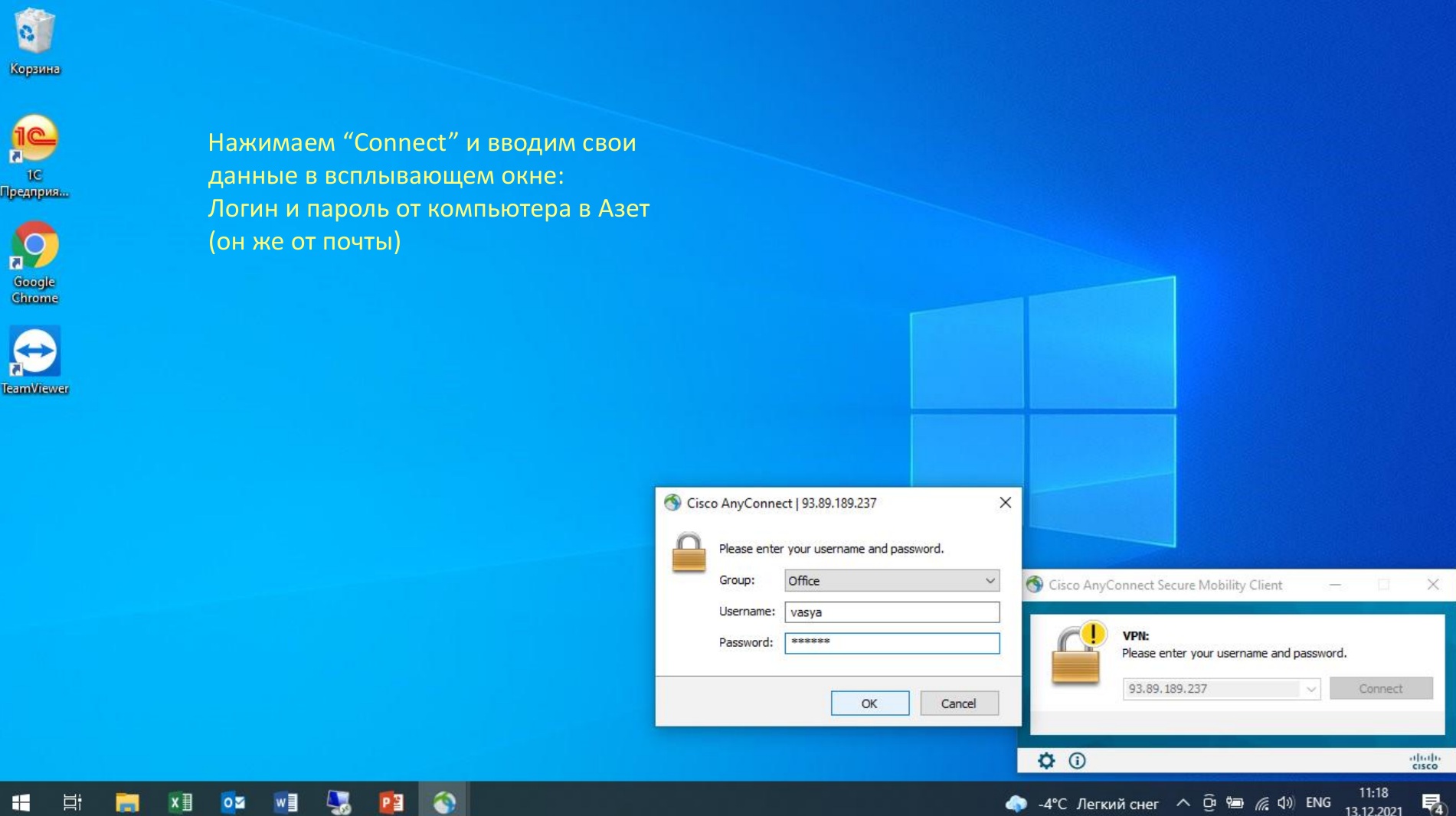Open AnyConnect settings gear icon

[1045, 760]
